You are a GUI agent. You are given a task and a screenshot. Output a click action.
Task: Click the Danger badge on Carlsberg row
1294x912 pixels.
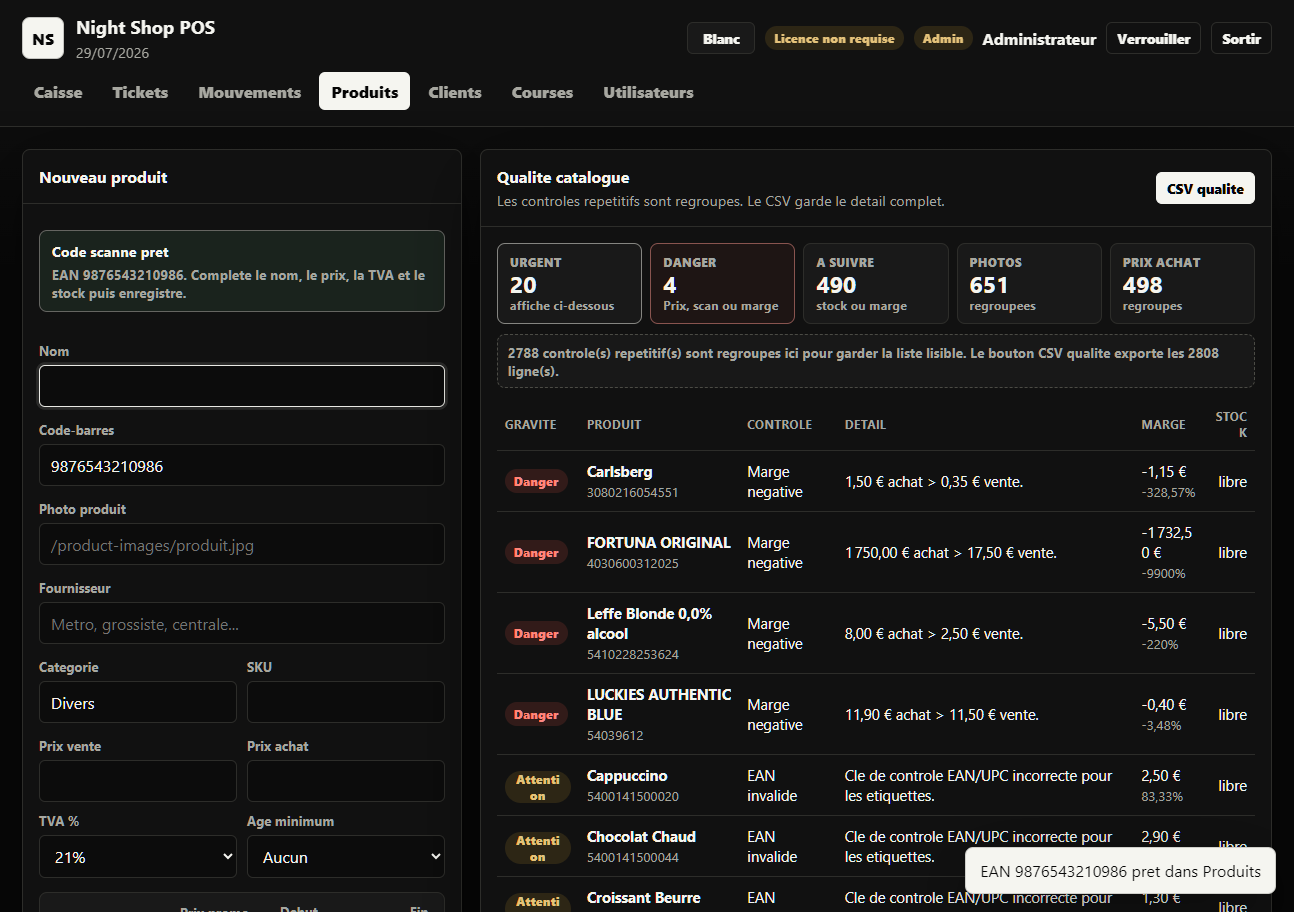pos(536,482)
